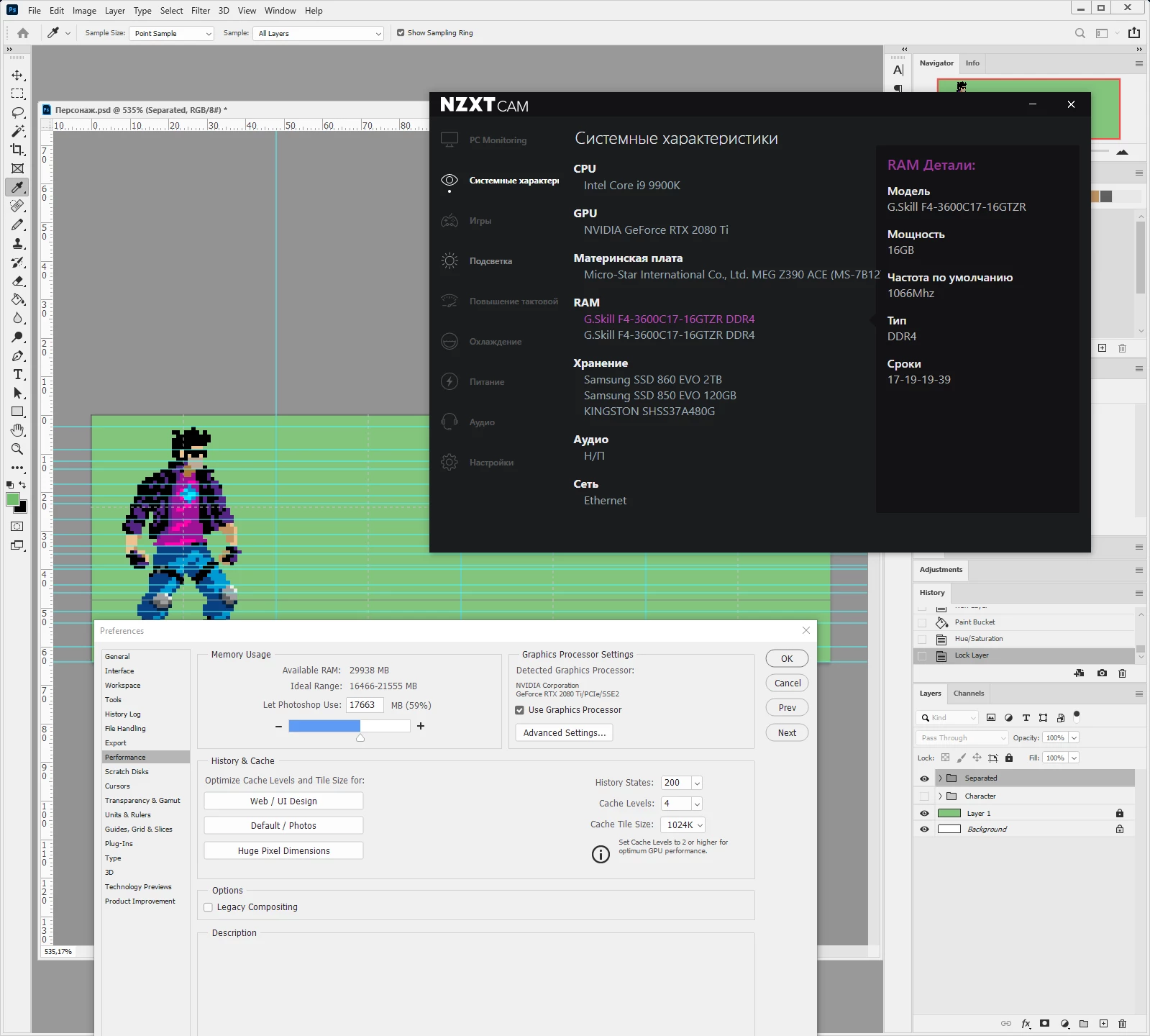Click the Let Photoshop Use field

point(365,705)
